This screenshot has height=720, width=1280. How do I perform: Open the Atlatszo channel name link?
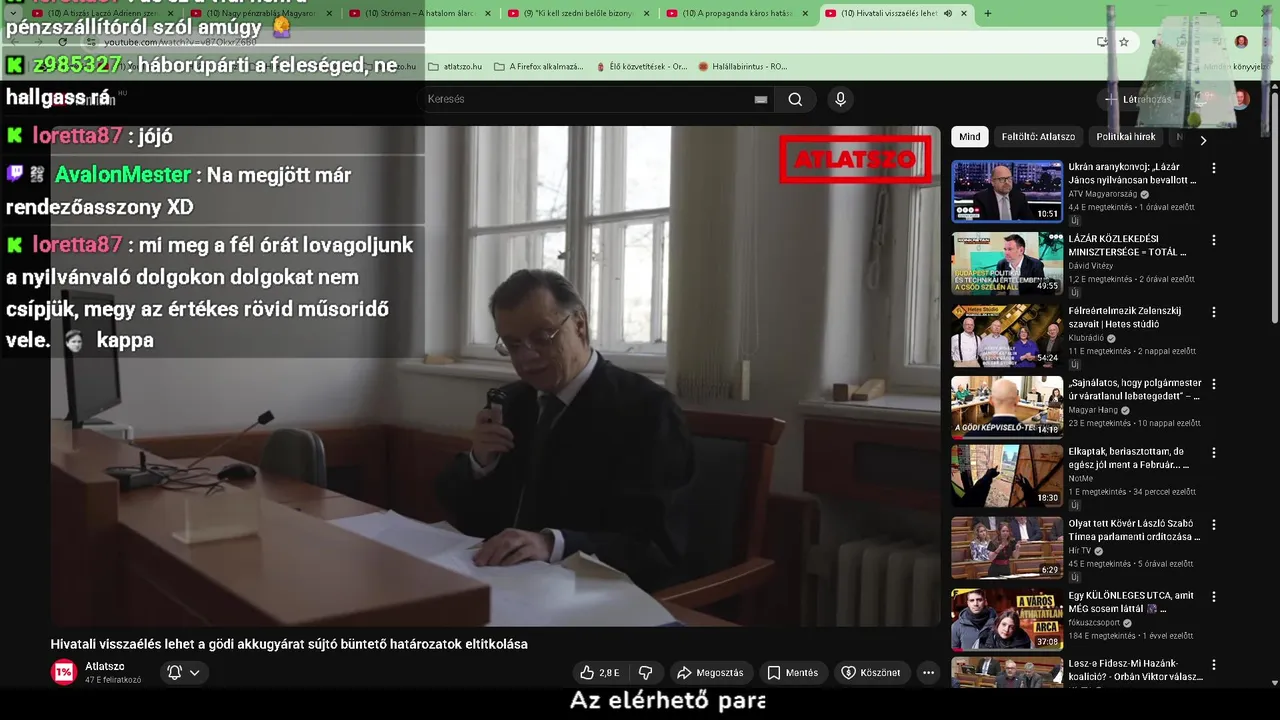[105, 666]
